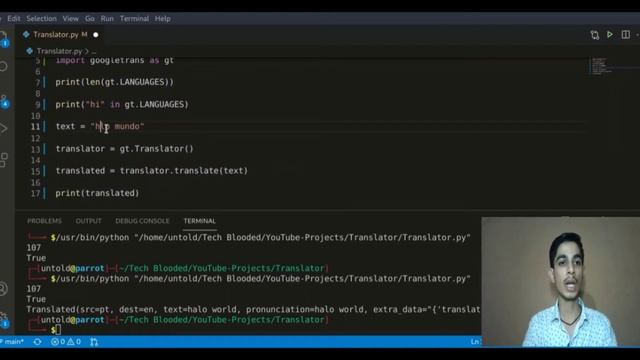Run the Python file with play icon
Screen dimensions: 640x360
coord(609,35)
